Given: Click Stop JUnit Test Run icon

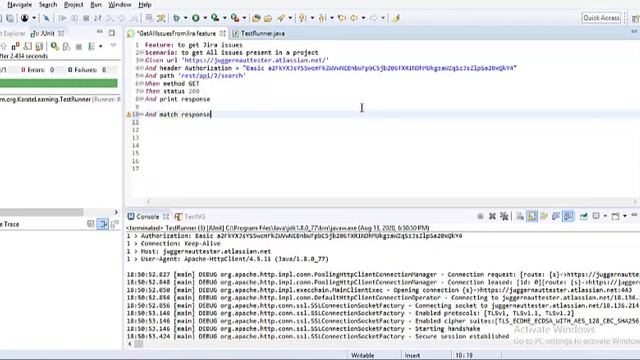Looking at the screenshot, I should [x=79, y=47].
